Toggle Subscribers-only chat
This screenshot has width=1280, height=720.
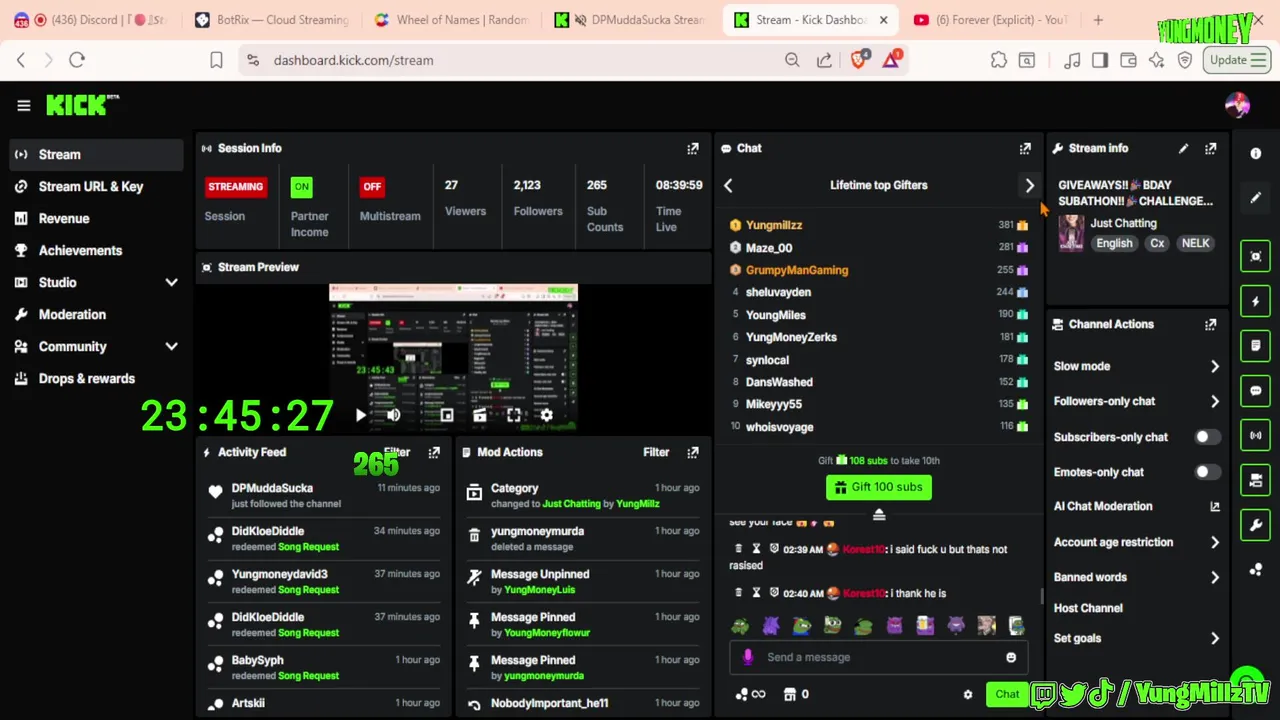1207,437
